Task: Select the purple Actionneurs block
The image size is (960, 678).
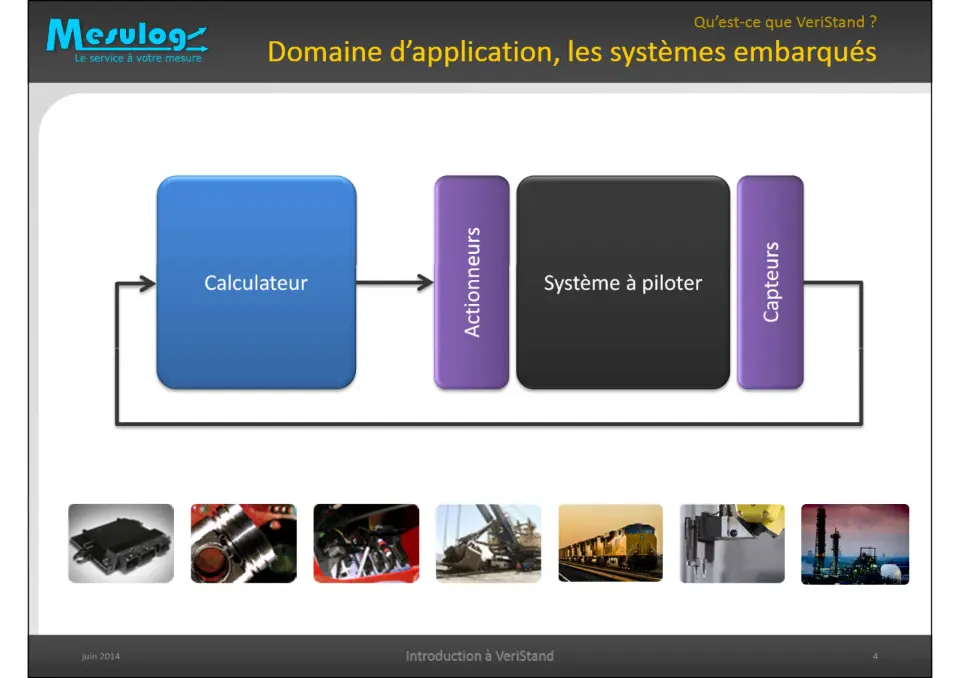Action: click(x=471, y=282)
